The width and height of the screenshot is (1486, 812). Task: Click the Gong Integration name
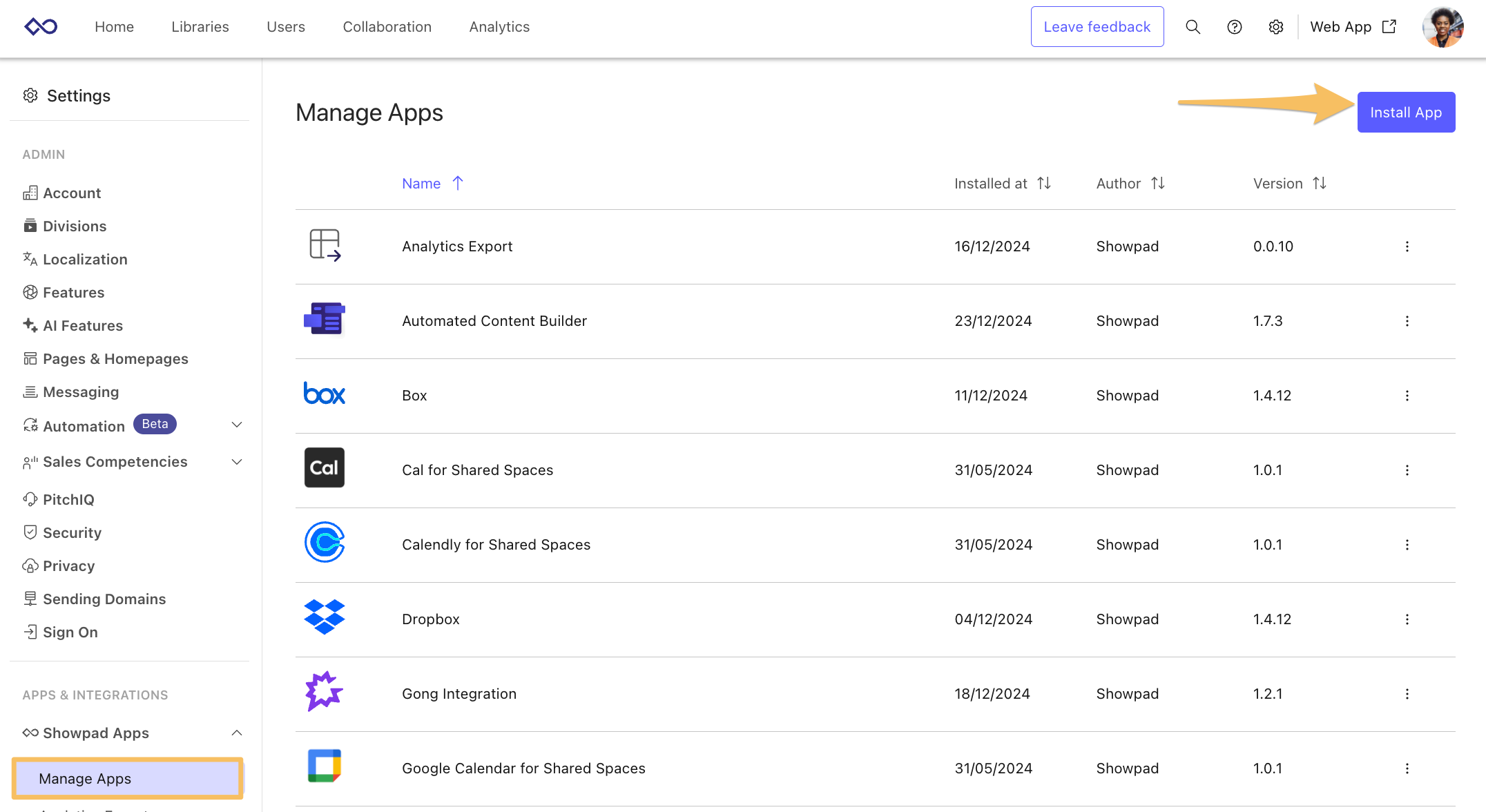pyautogui.click(x=459, y=694)
